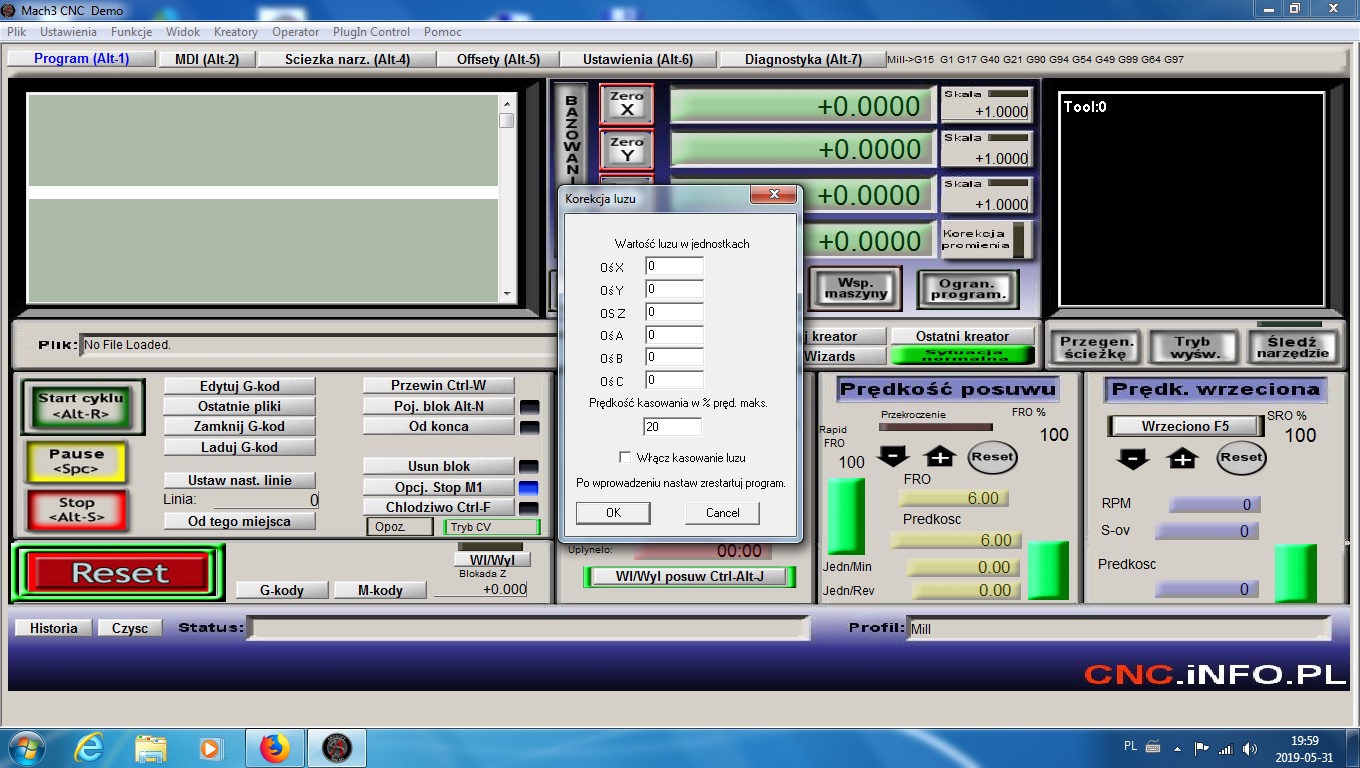Click the Oś C backlash input field

tap(674, 381)
